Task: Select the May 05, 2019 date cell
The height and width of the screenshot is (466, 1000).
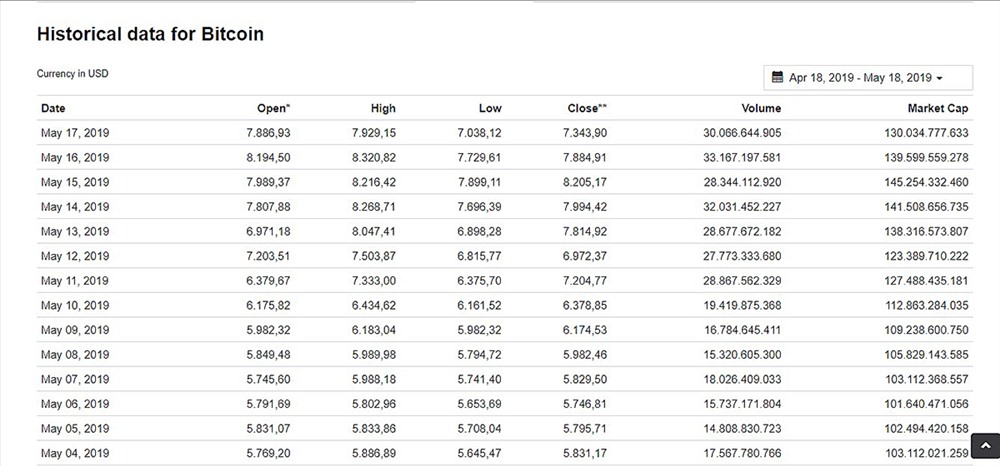Action: pyautogui.click(x=75, y=428)
